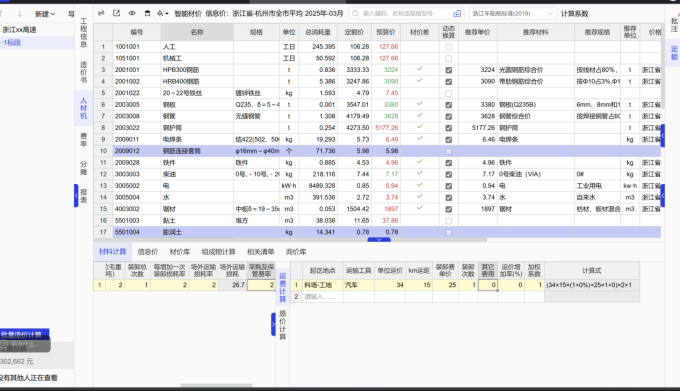Open the 定额 panel on right edge
The height and width of the screenshot is (391, 680).
[674, 52]
